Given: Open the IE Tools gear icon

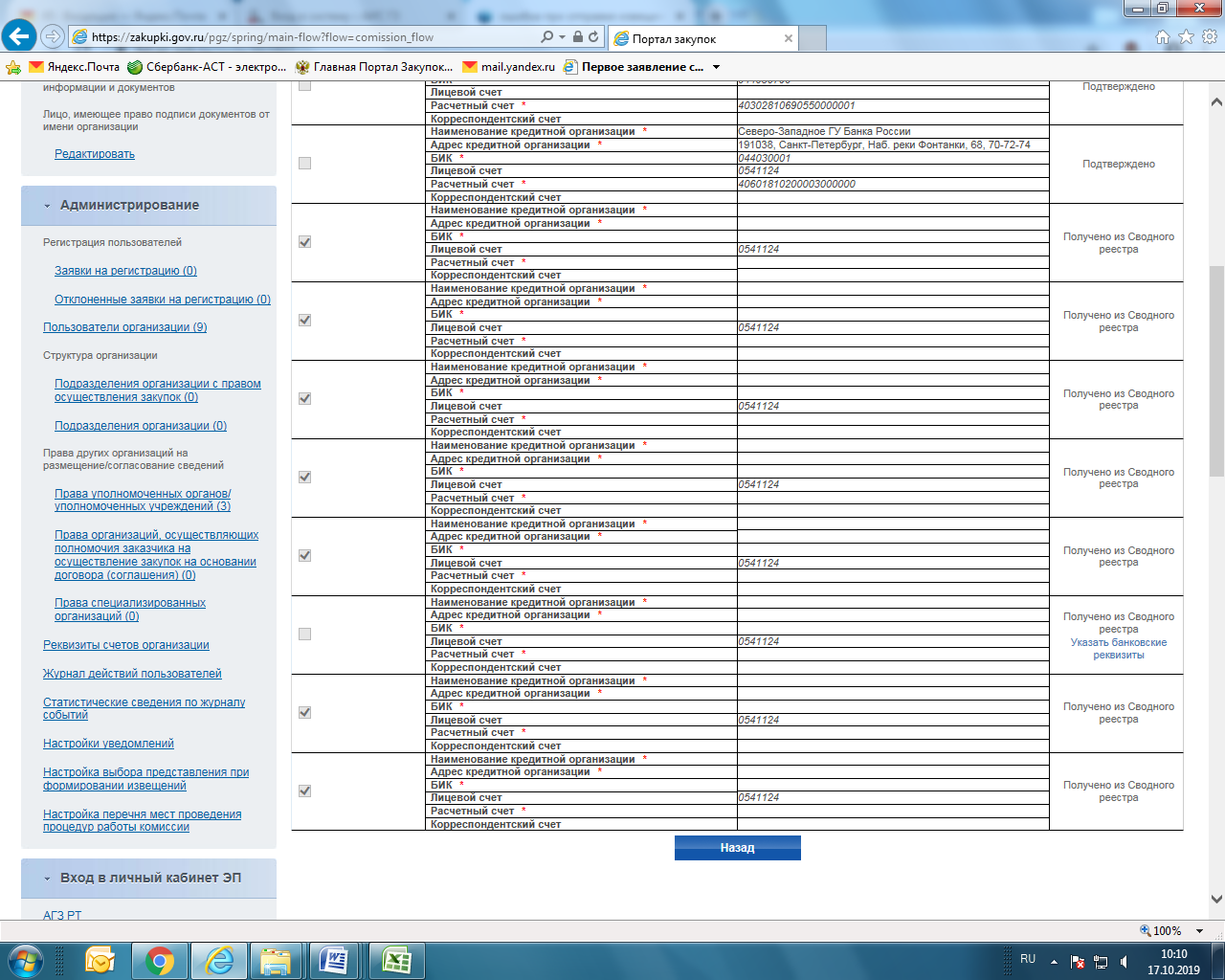Looking at the screenshot, I should [1209, 36].
